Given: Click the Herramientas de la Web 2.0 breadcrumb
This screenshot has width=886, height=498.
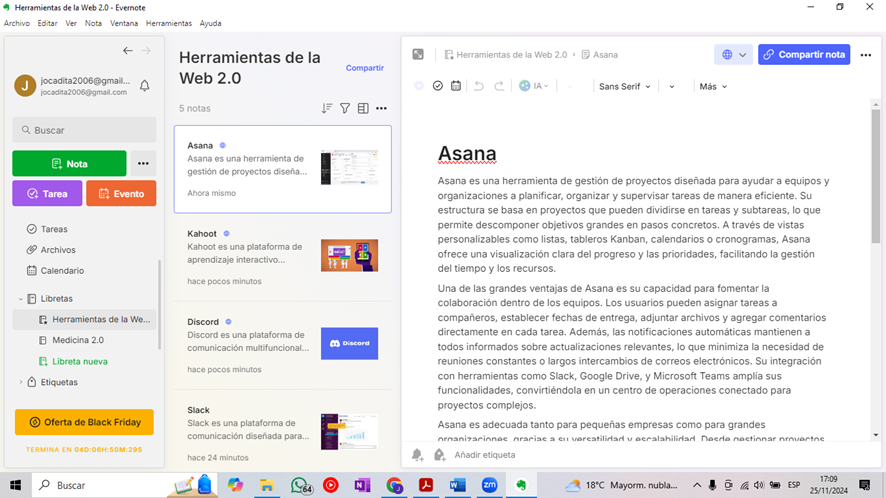Looking at the screenshot, I should (506, 55).
